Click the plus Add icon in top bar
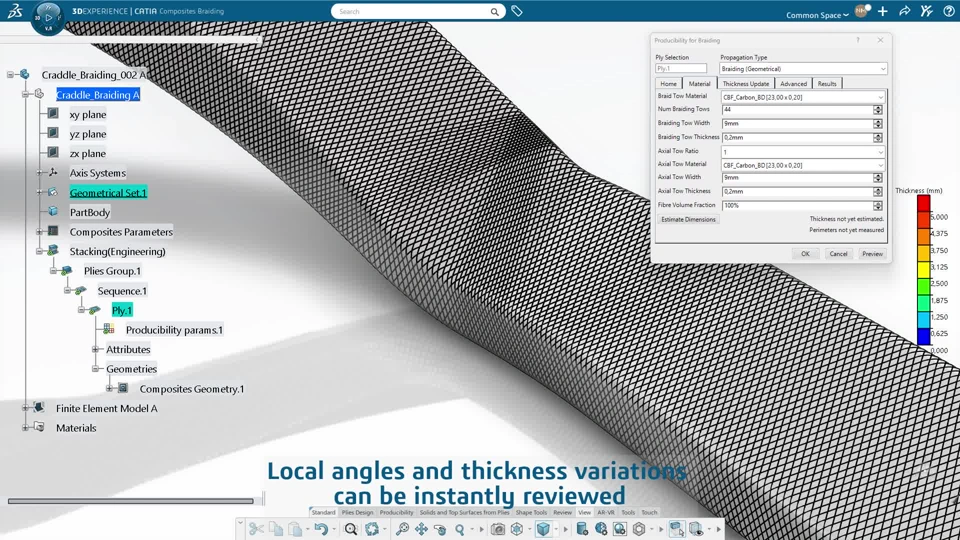 pos(882,11)
